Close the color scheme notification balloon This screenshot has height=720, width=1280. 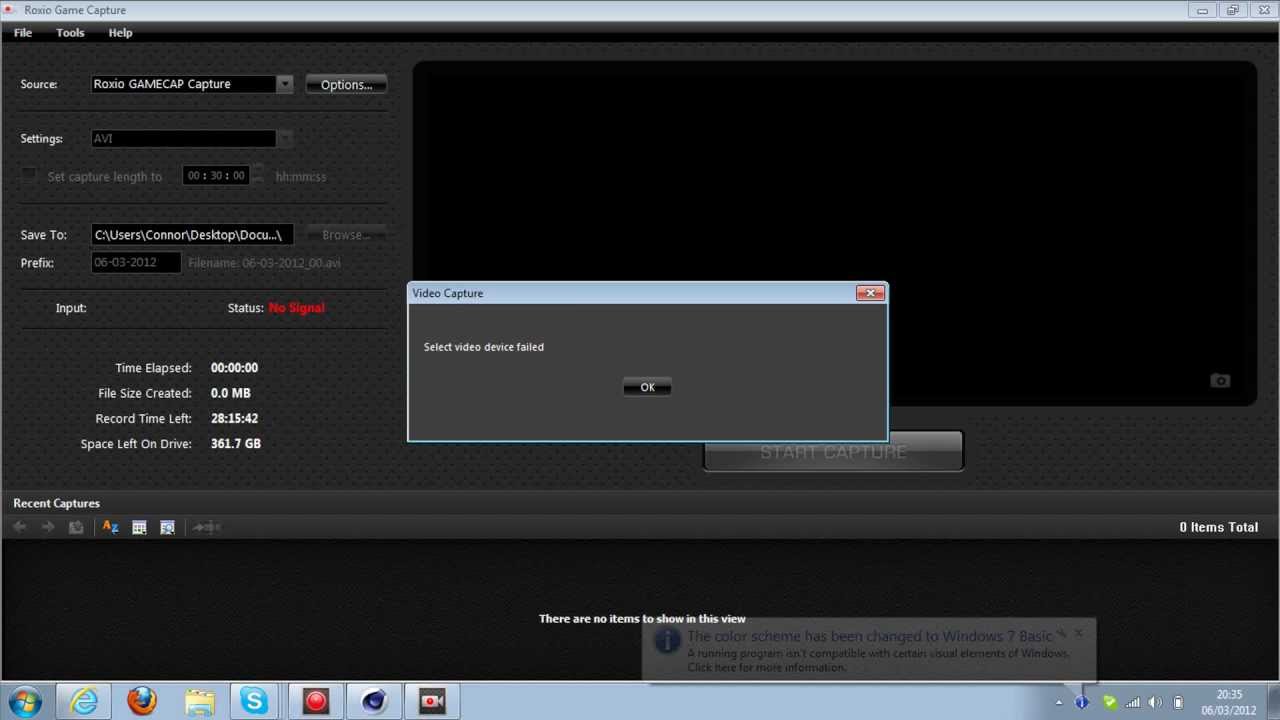click(x=1079, y=633)
